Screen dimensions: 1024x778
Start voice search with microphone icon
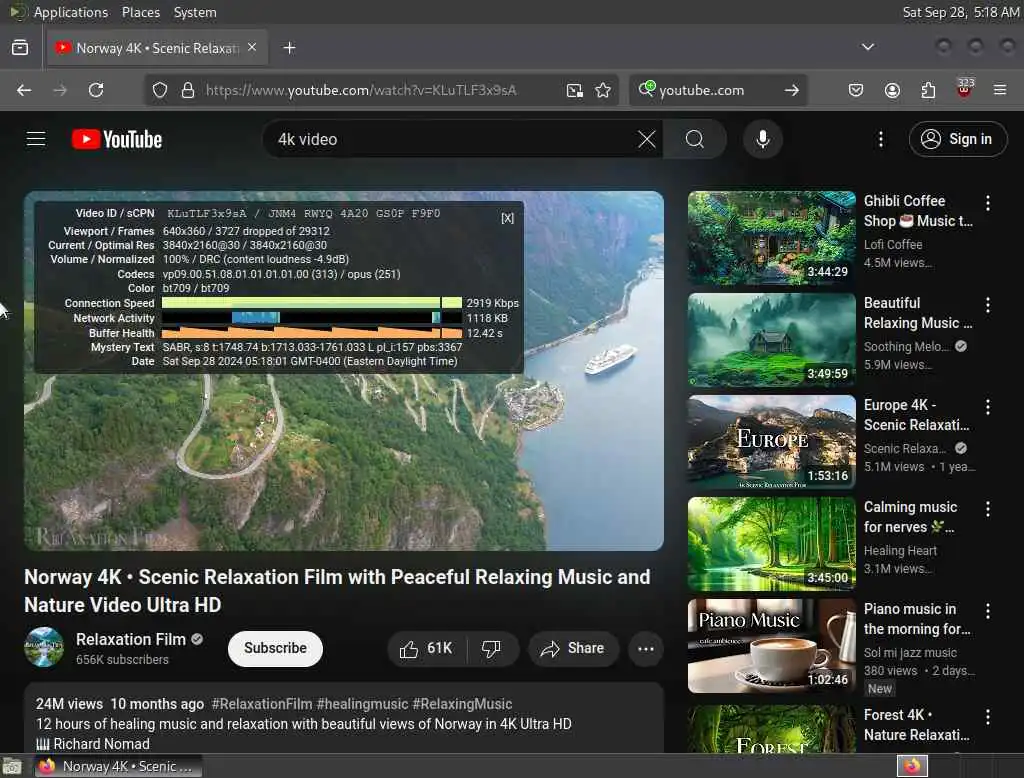762,139
